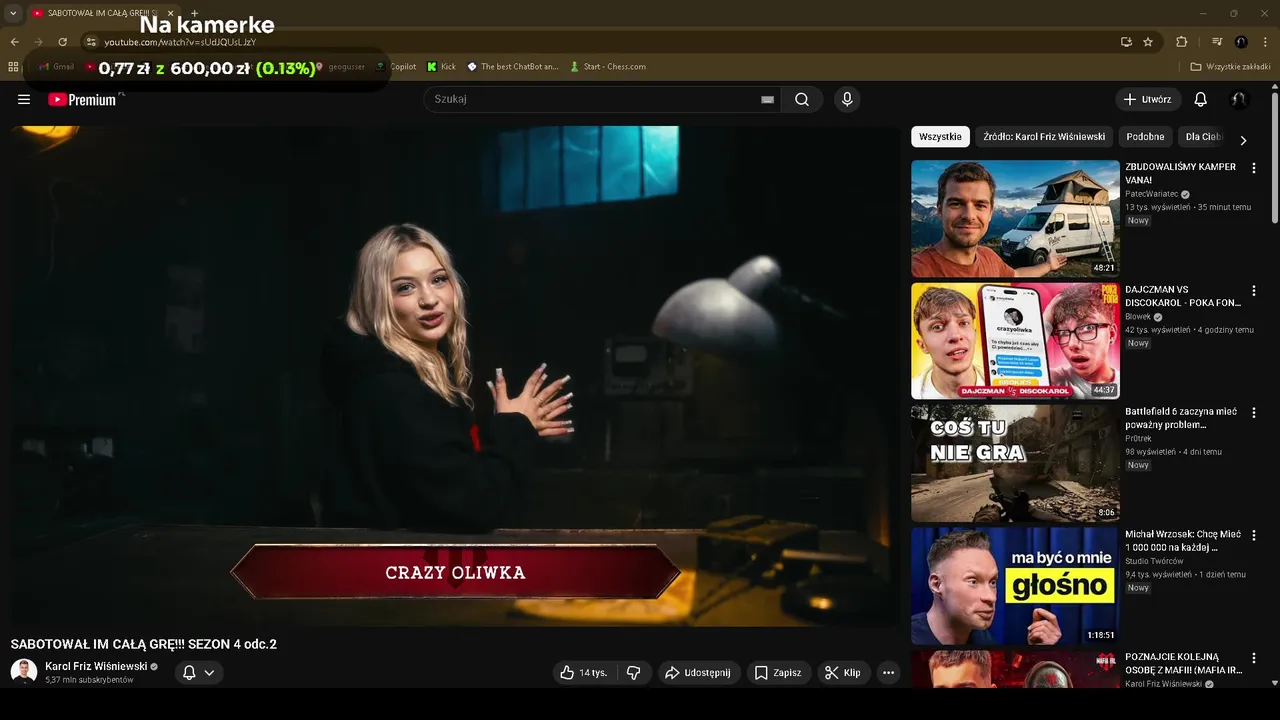Expand notification preferences chevron beside channel bell
Viewport: 1280px width, 720px height.
click(x=209, y=673)
